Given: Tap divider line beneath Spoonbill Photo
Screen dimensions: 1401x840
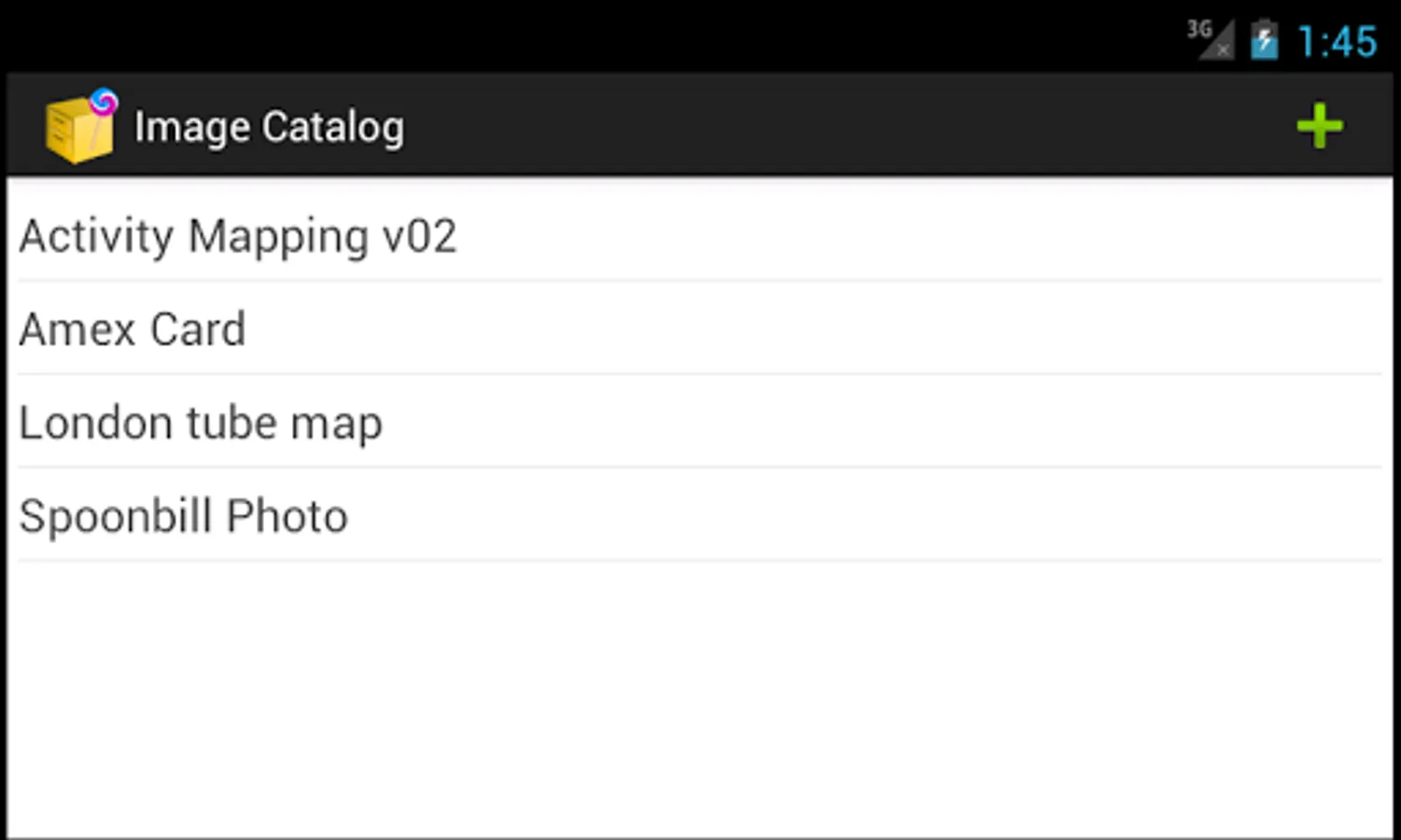Looking at the screenshot, I should pyautogui.click(x=700, y=561).
